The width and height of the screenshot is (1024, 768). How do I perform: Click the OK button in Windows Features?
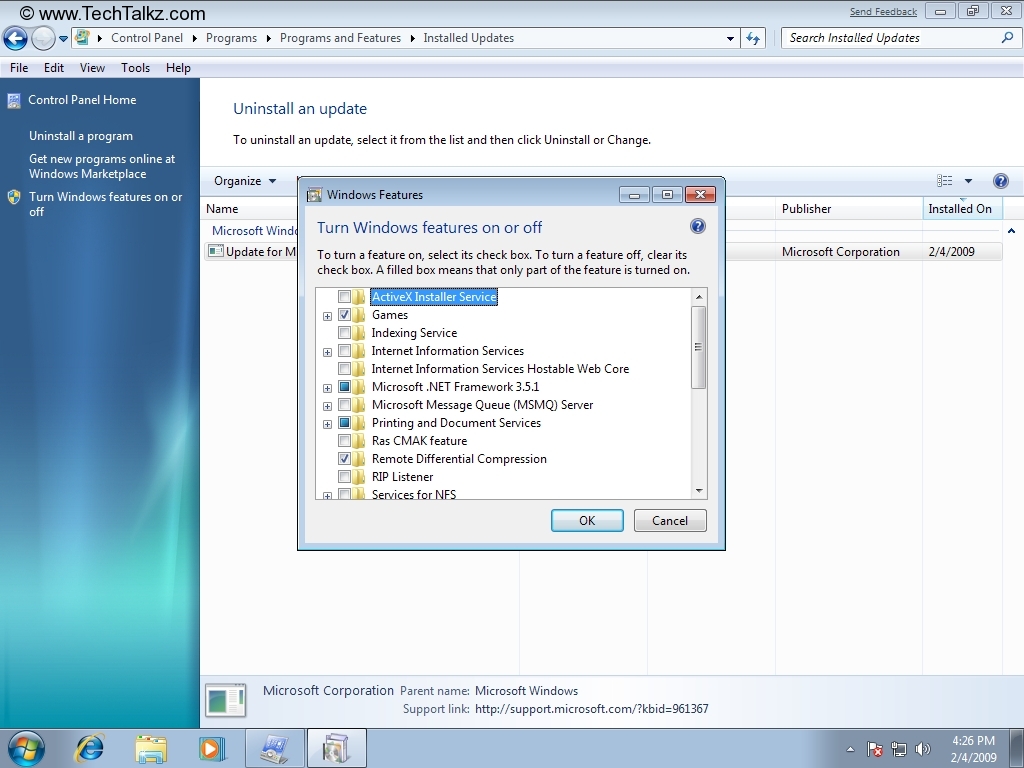tap(587, 520)
